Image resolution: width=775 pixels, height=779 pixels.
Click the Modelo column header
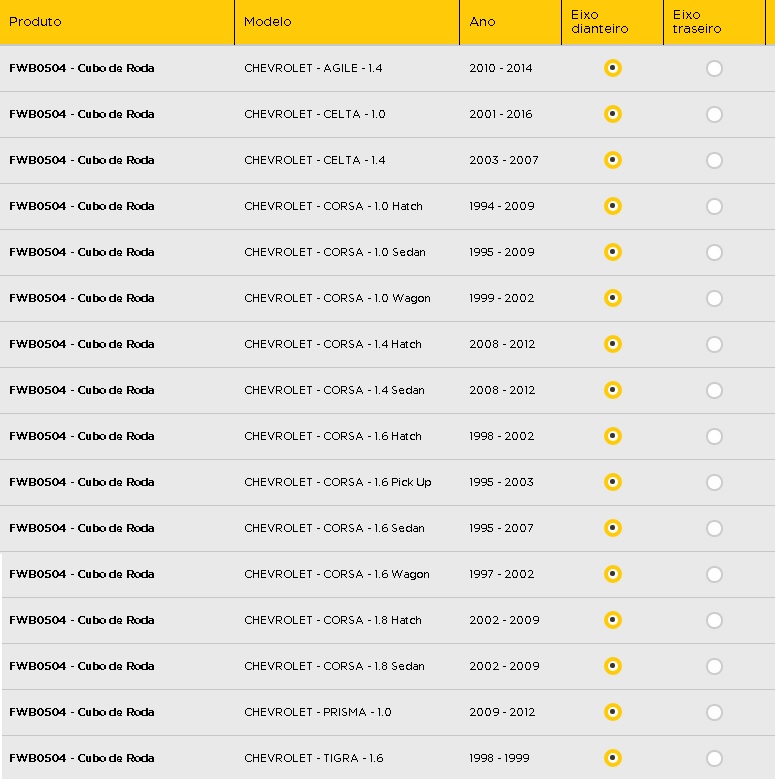point(347,22)
